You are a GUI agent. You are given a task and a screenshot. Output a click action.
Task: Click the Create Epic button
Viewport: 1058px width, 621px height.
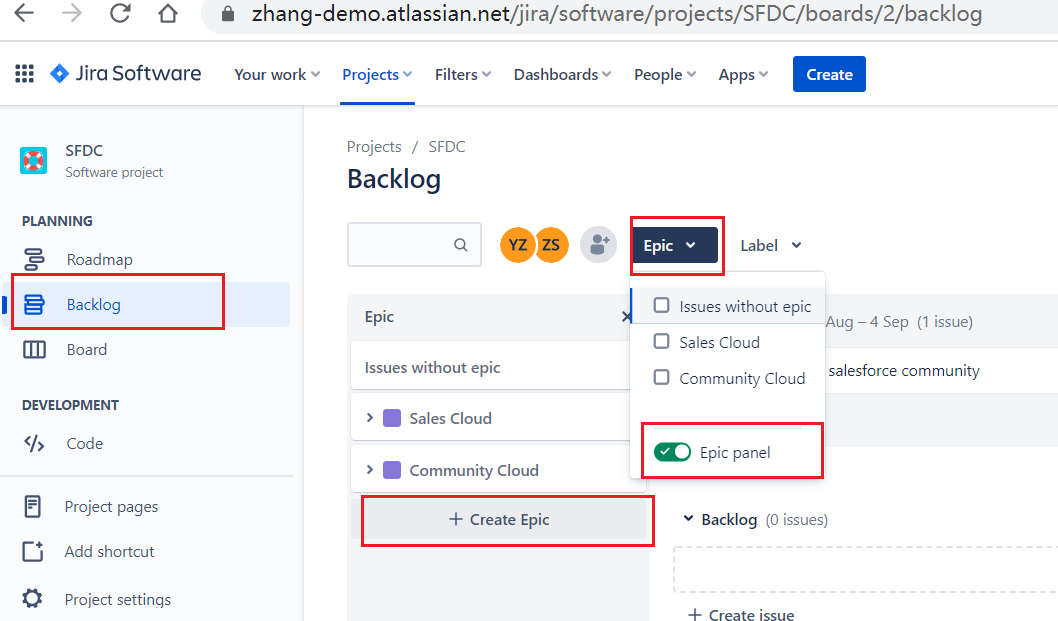pos(499,519)
